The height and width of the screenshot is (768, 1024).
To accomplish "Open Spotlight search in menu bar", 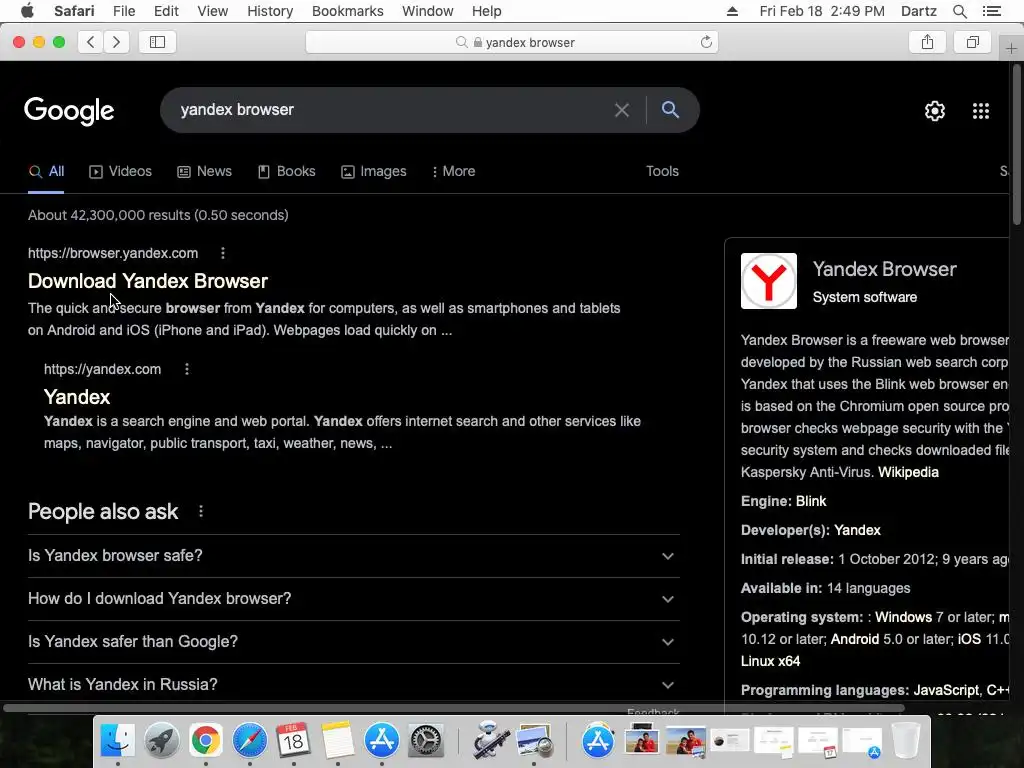I will 959,11.
